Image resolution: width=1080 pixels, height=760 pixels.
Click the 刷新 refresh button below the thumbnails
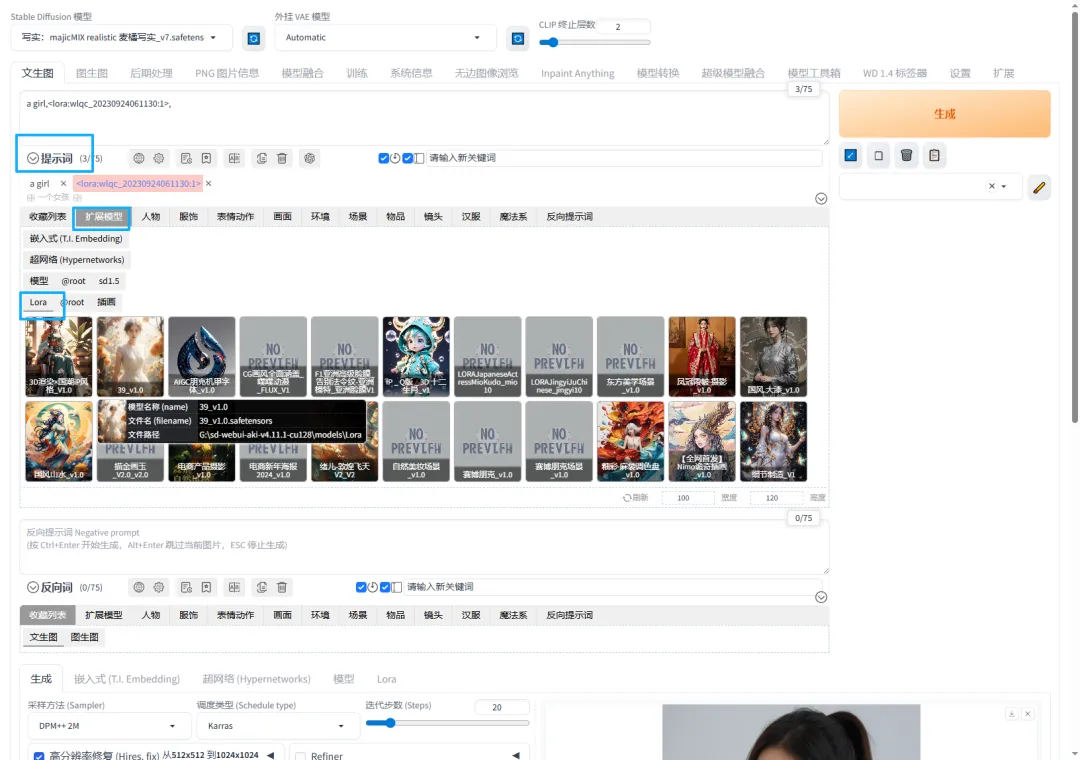[635, 497]
